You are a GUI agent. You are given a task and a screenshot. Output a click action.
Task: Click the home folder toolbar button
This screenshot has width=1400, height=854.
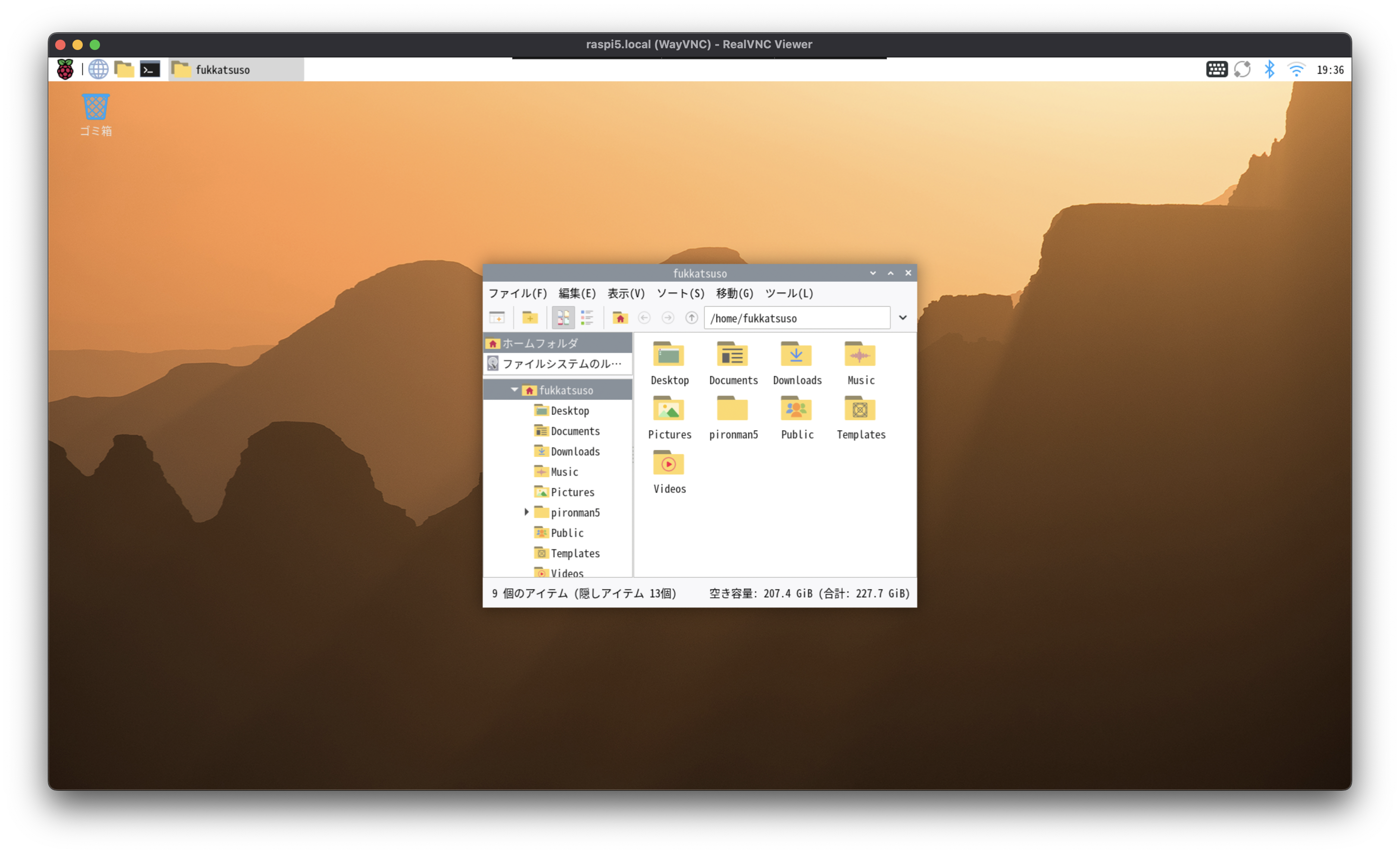[620, 318]
